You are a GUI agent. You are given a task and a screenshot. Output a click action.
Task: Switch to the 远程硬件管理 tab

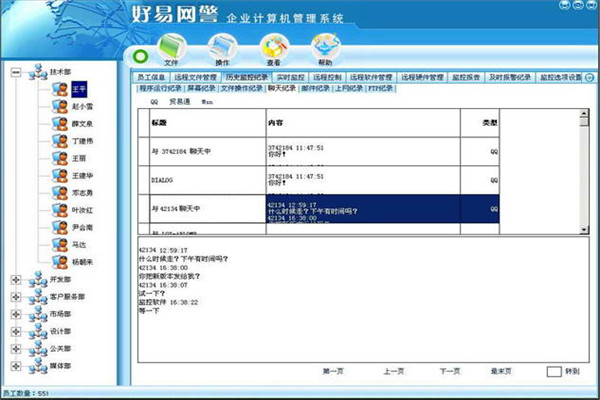point(422,77)
